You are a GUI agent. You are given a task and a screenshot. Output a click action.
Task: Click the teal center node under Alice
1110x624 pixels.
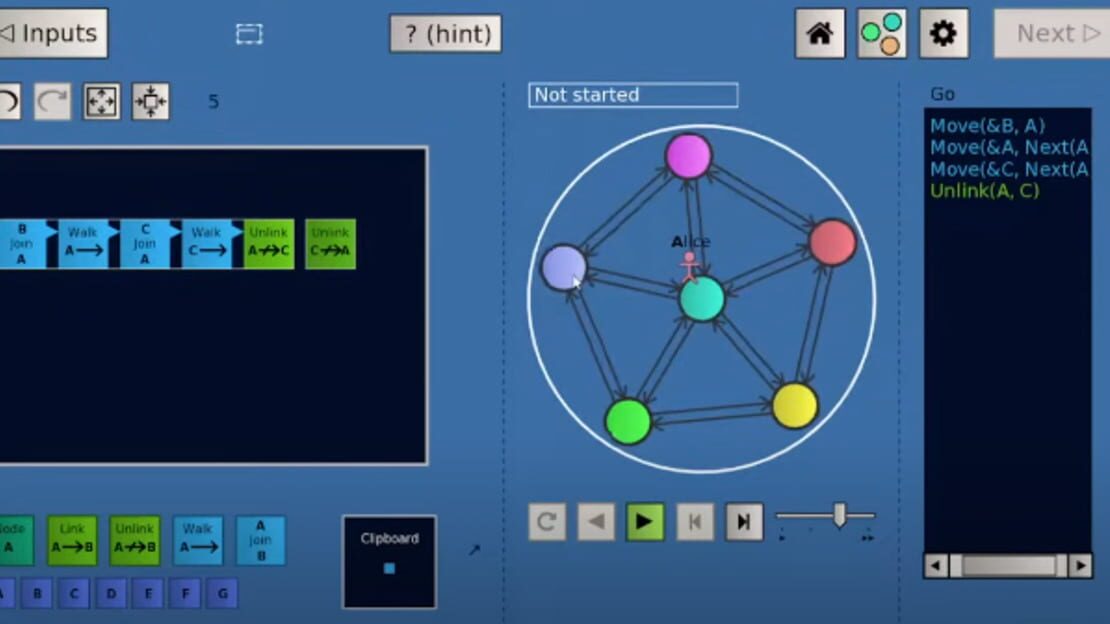click(x=702, y=300)
